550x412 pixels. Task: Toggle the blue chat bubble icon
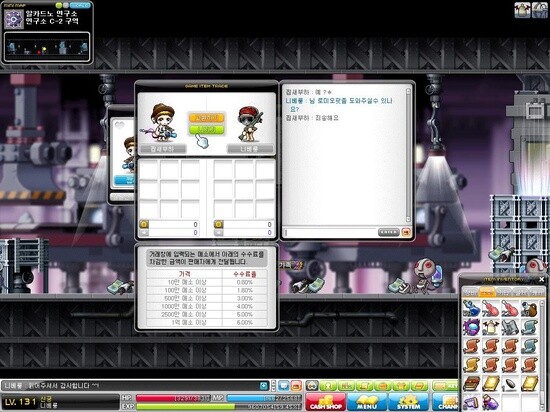point(283,386)
